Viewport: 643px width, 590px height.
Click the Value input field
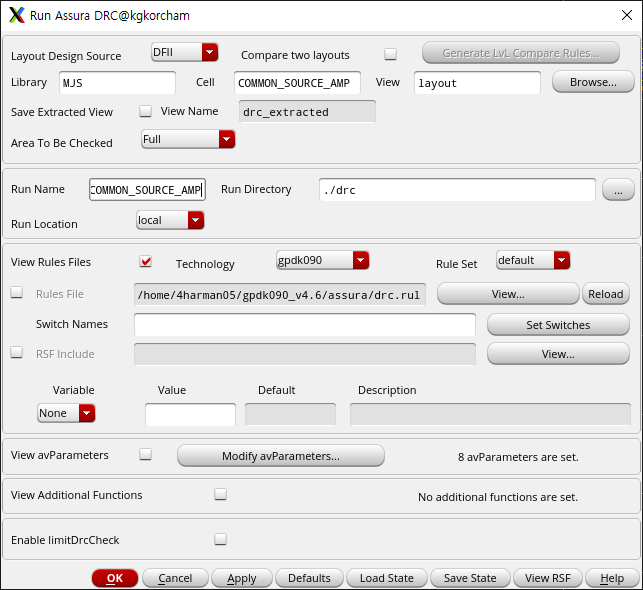click(x=190, y=414)
